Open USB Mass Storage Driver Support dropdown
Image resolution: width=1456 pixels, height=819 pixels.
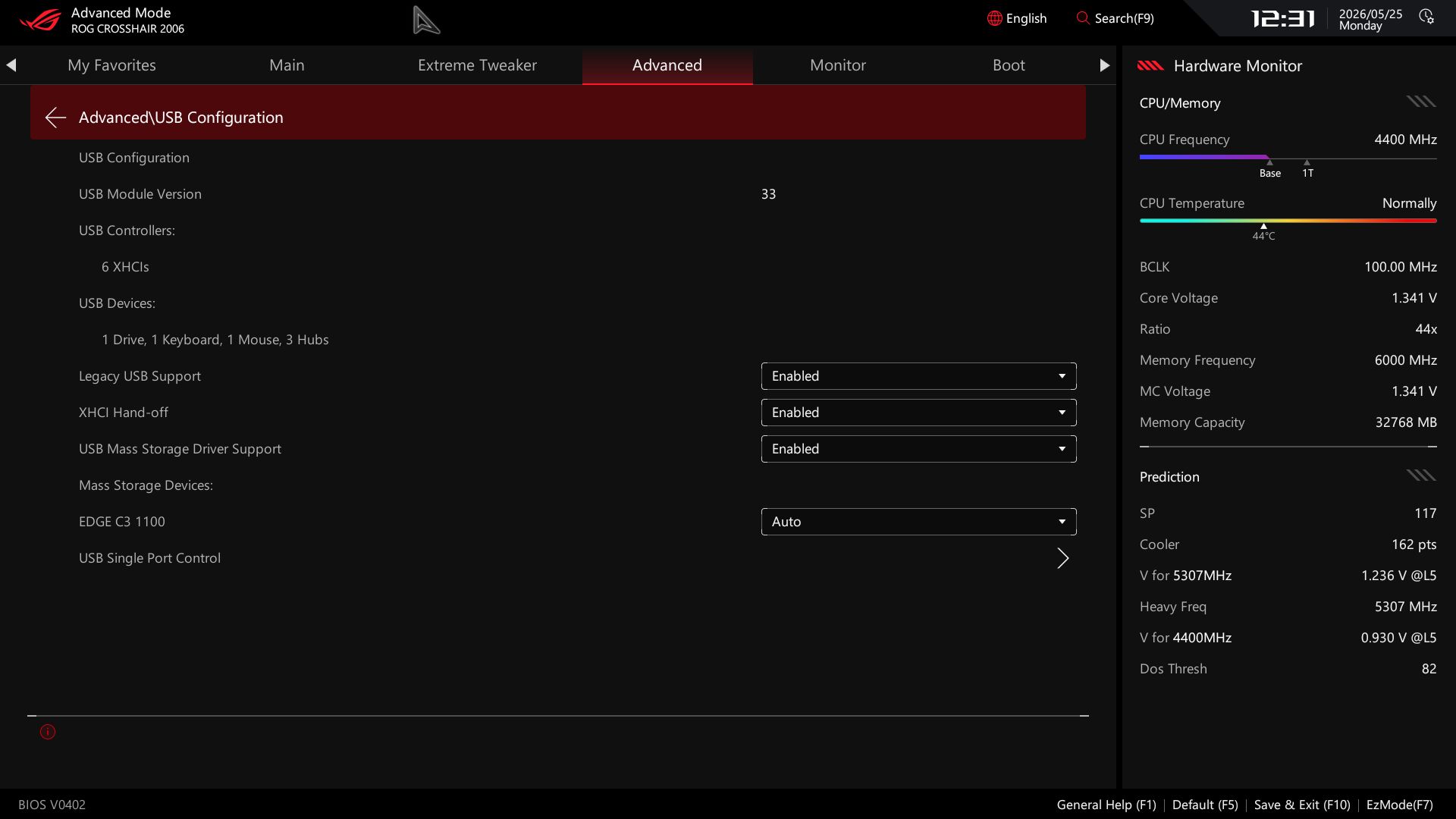tap(918, 449)
